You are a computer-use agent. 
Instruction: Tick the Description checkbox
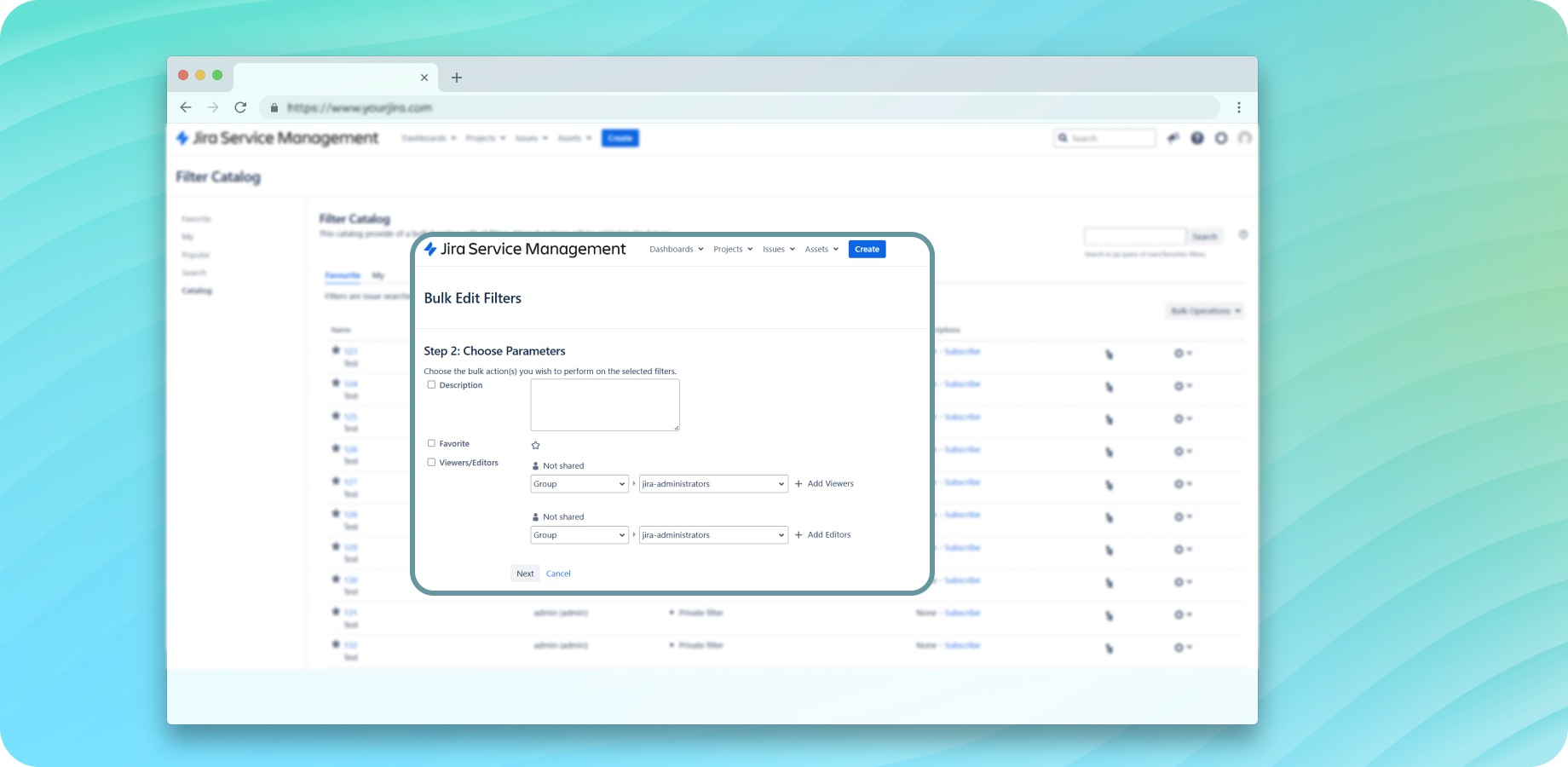pos(431,385)
